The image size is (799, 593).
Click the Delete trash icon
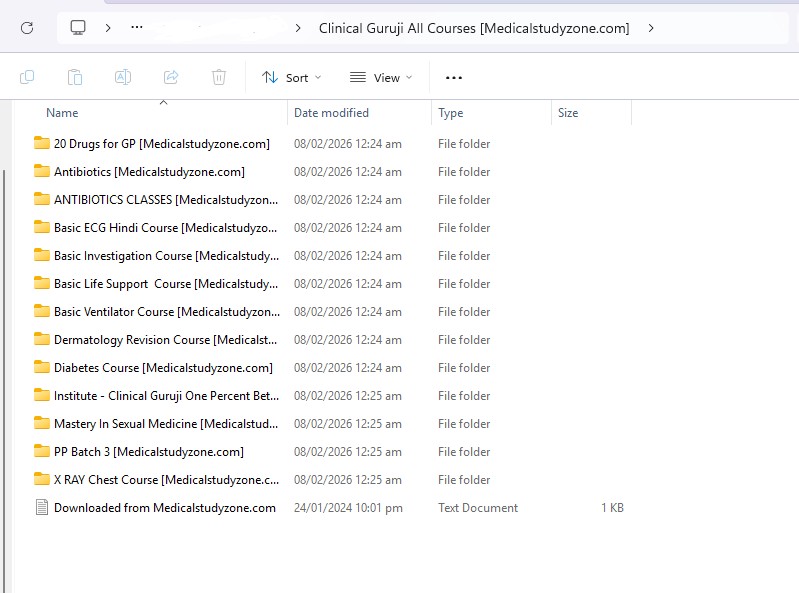coord(219,77)
